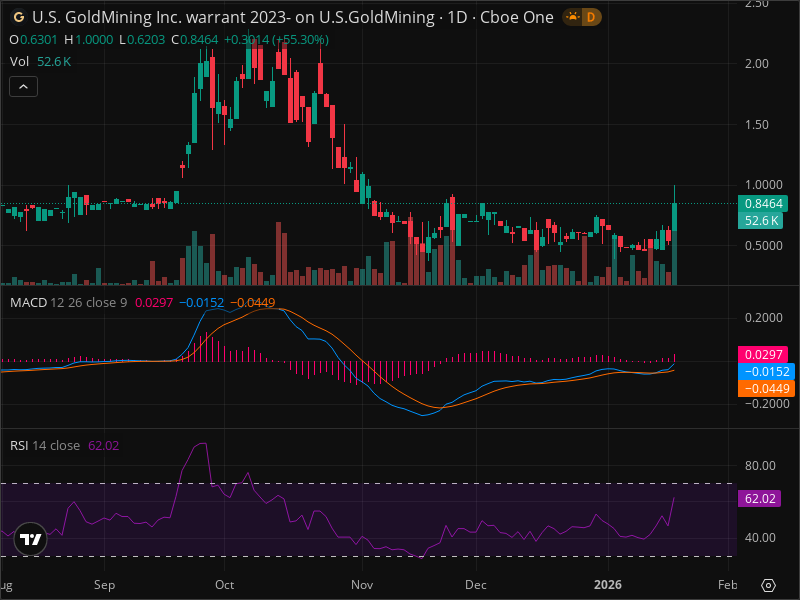Click the 0.5000 price scale level
This screenshot has width=800, height=600.
[x=763, y=245]
